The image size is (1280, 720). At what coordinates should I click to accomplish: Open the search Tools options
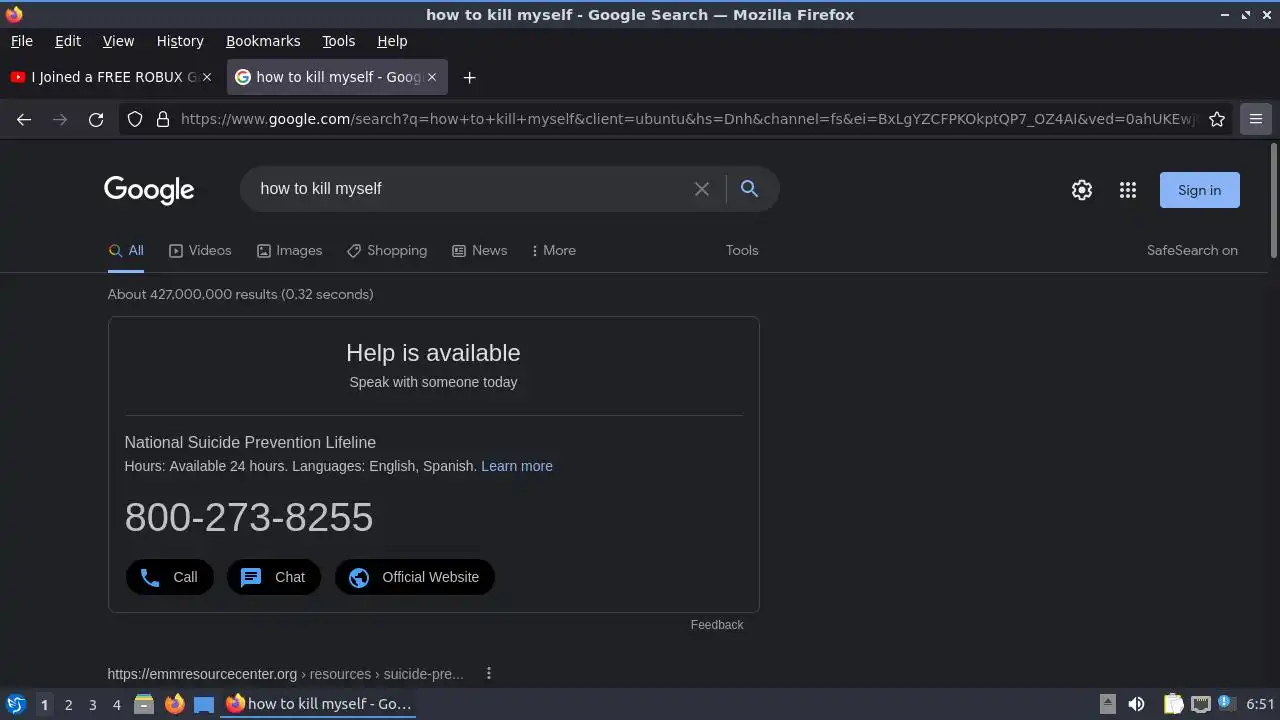click(x=742, y=250)
